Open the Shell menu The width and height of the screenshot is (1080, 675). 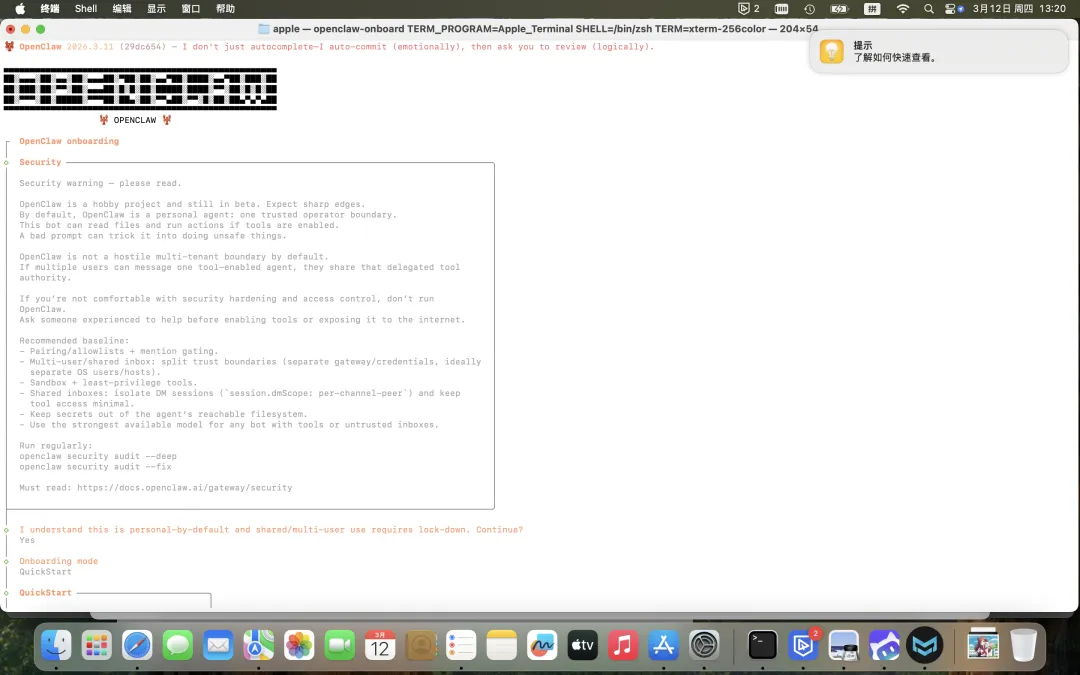point(86,8)
